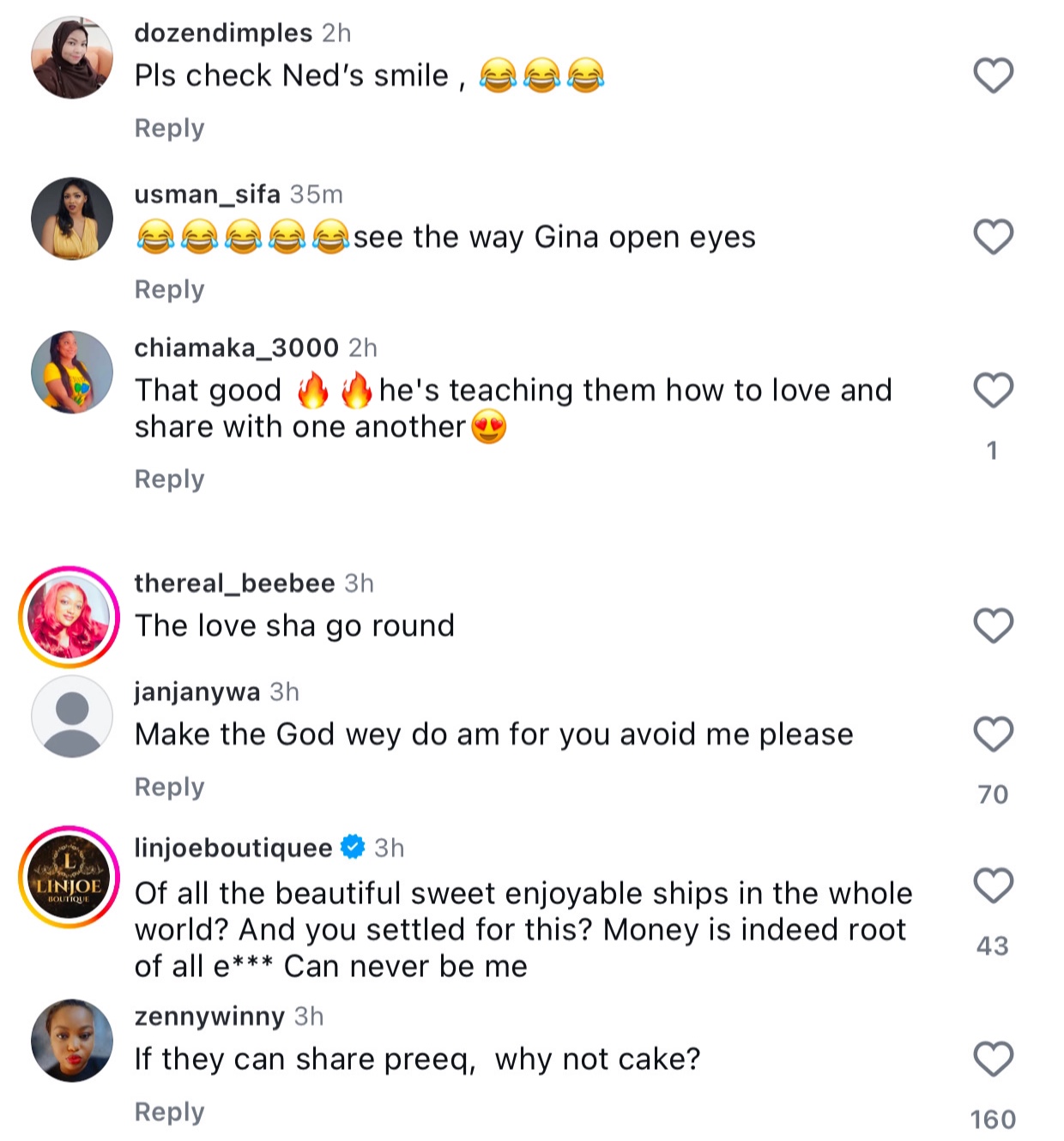
Task: Visit the chiamaka_3000 profile via username
Action: [x=236, y=347]
